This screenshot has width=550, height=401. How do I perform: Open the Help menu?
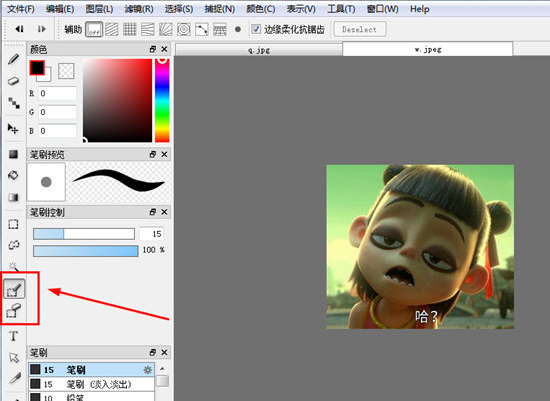420,9
